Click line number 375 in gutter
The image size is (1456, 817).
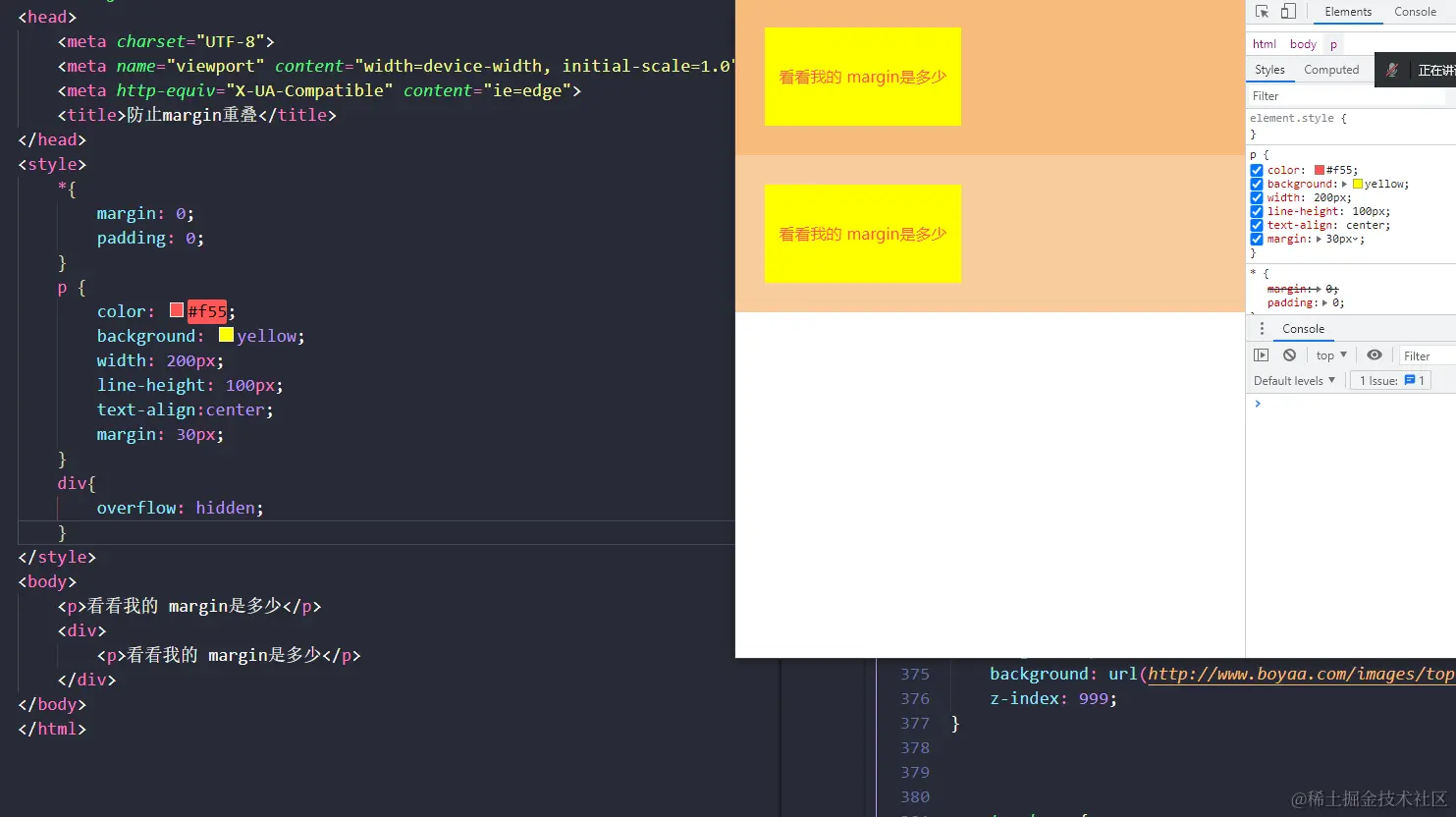[x=915, y=674]
